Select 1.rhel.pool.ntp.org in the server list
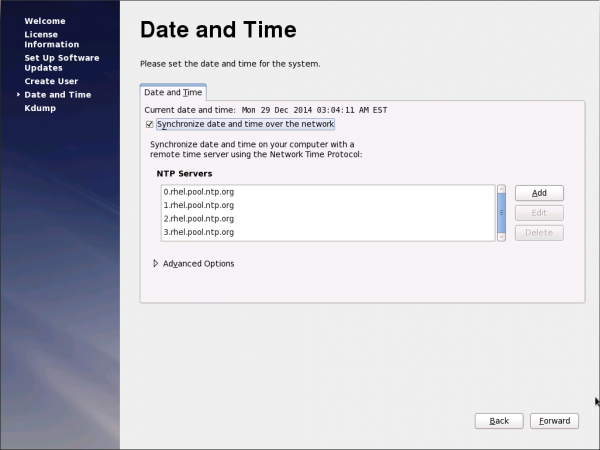The image size is (600, 450). point(198,205)
